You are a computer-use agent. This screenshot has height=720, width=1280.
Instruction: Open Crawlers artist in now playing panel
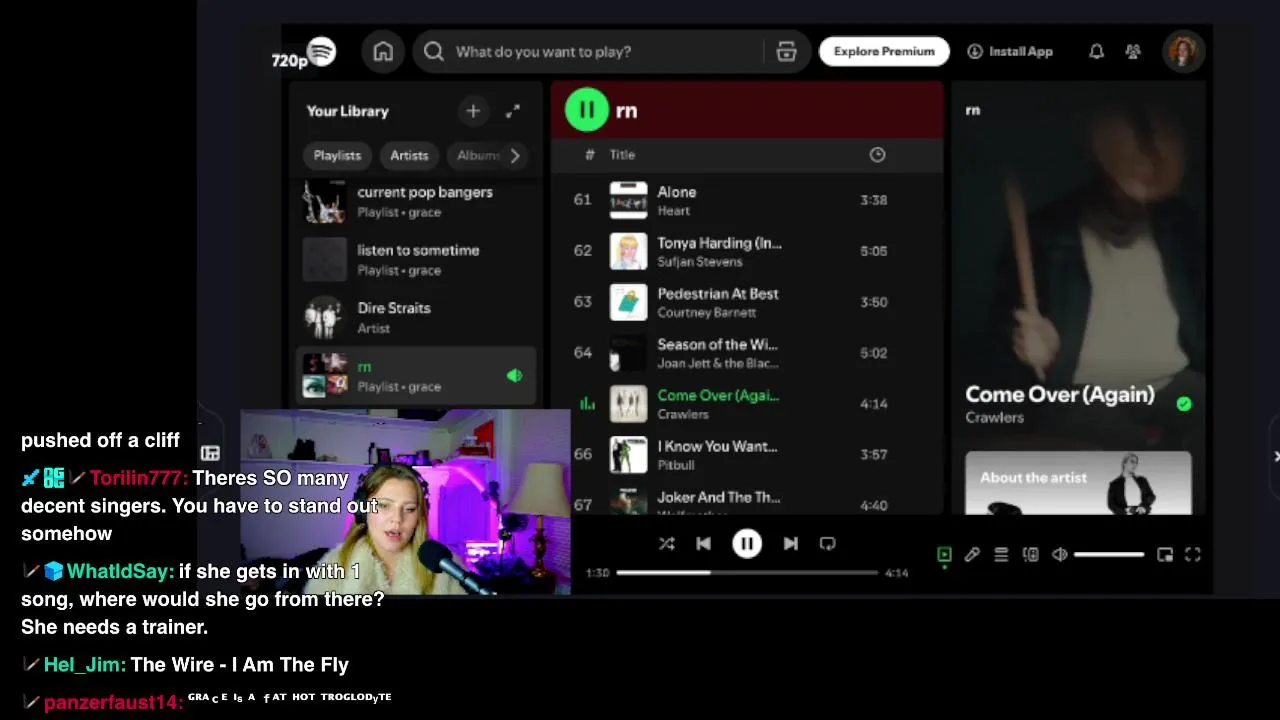coord(994,418)
